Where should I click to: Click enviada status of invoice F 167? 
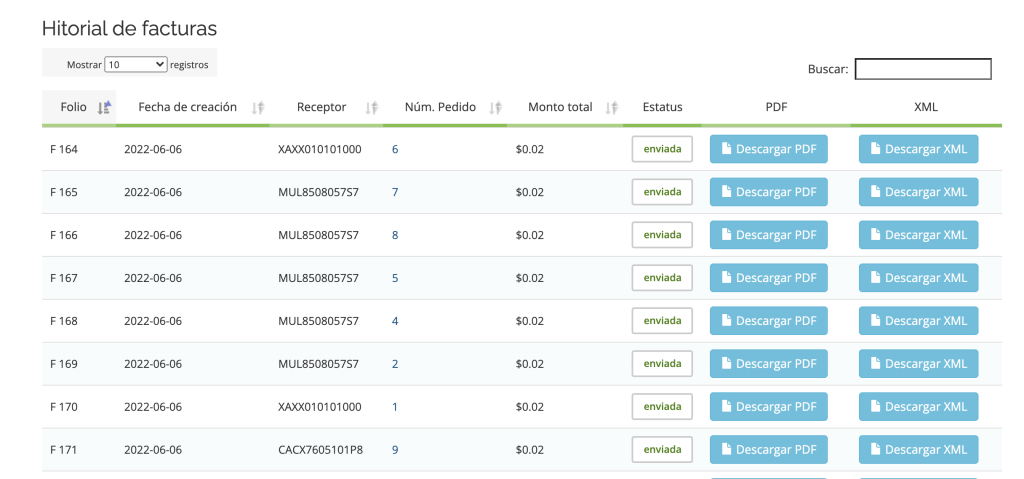(662, 278)
